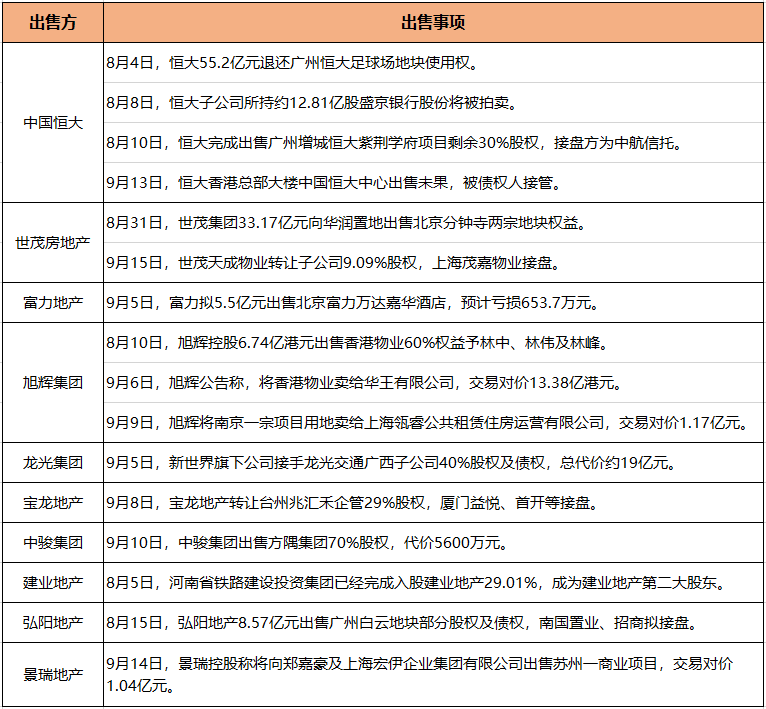Select the 世茂房地产 seller cell

pos(52,243)
